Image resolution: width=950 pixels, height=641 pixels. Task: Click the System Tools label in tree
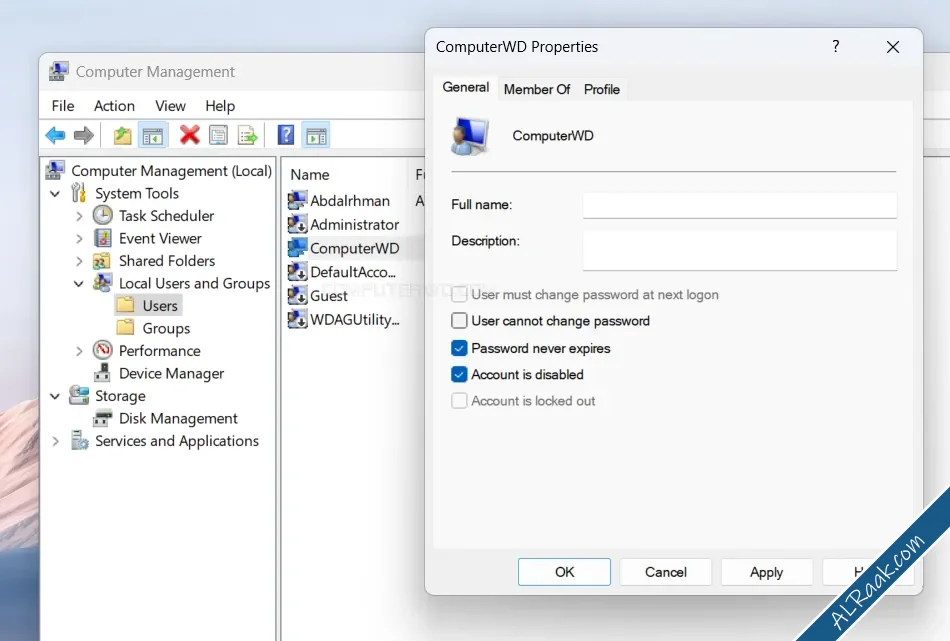[x=137, y=193]
